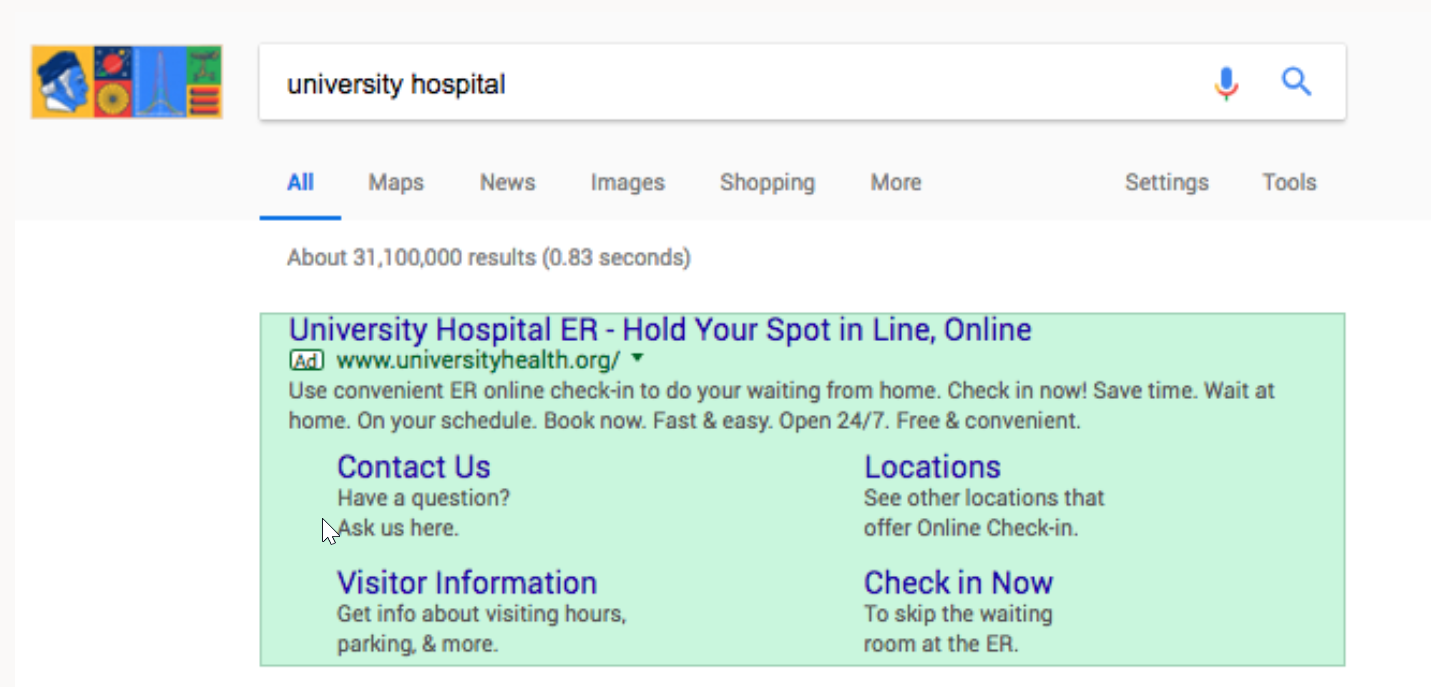
Task: Select the All results tab
Action: pyautogui.click(x=300, y=182)
